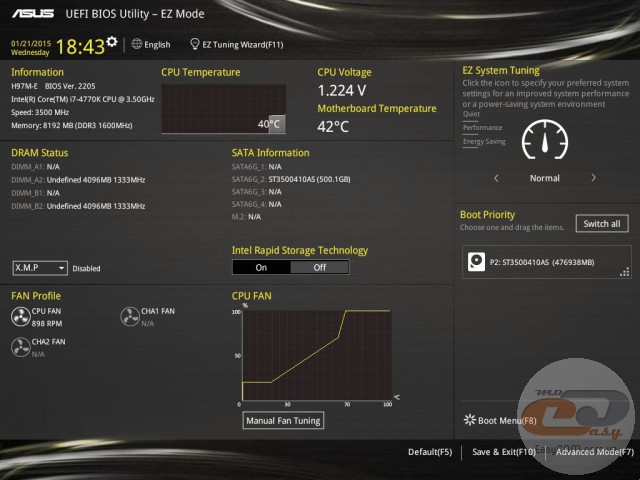This screenshot has height=480, width=640.
Task: Load Default(F5) settings
Action: (x=430, y=452)
